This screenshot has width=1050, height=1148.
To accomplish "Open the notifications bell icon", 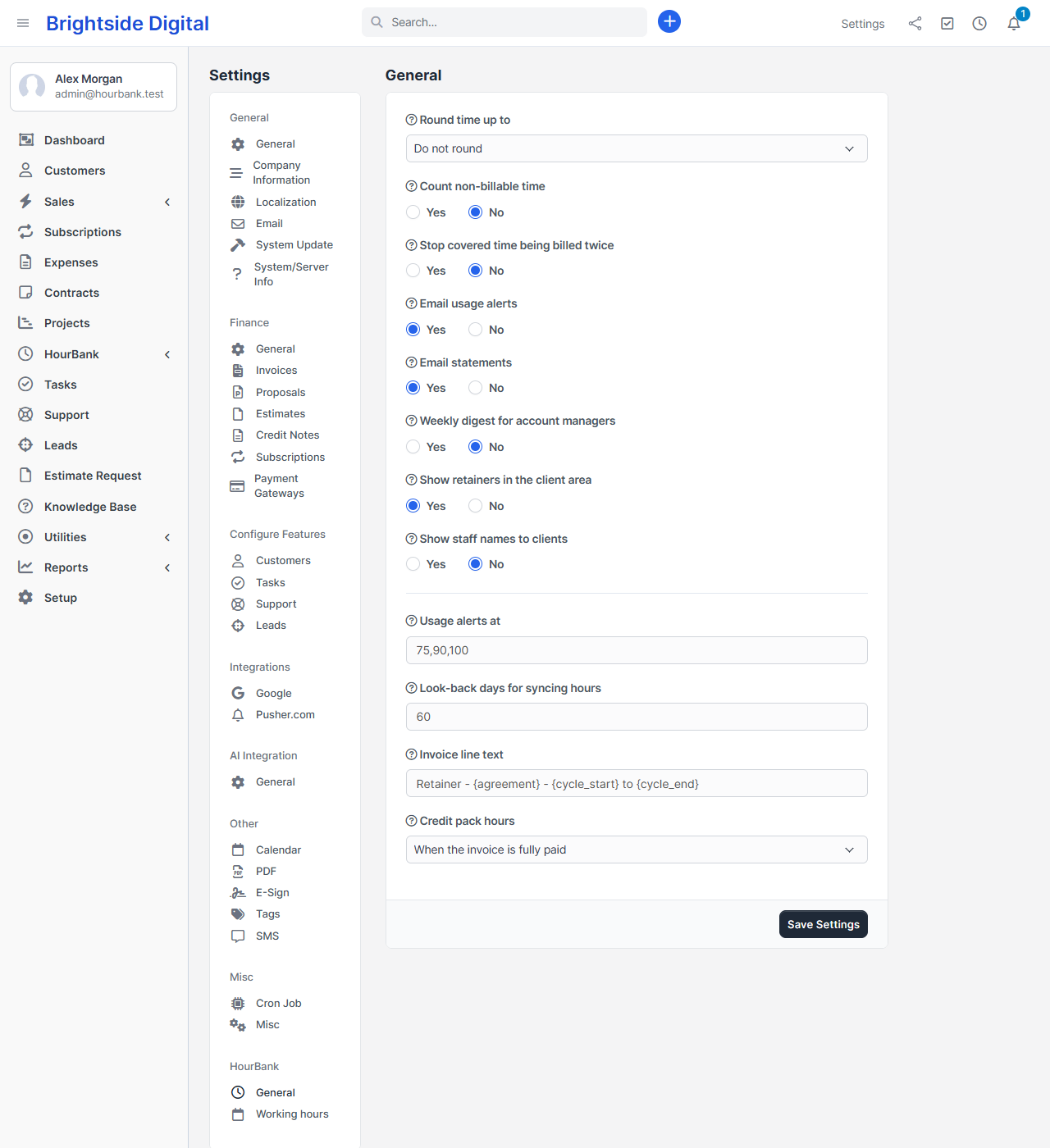I will [x=1014, y=24].
